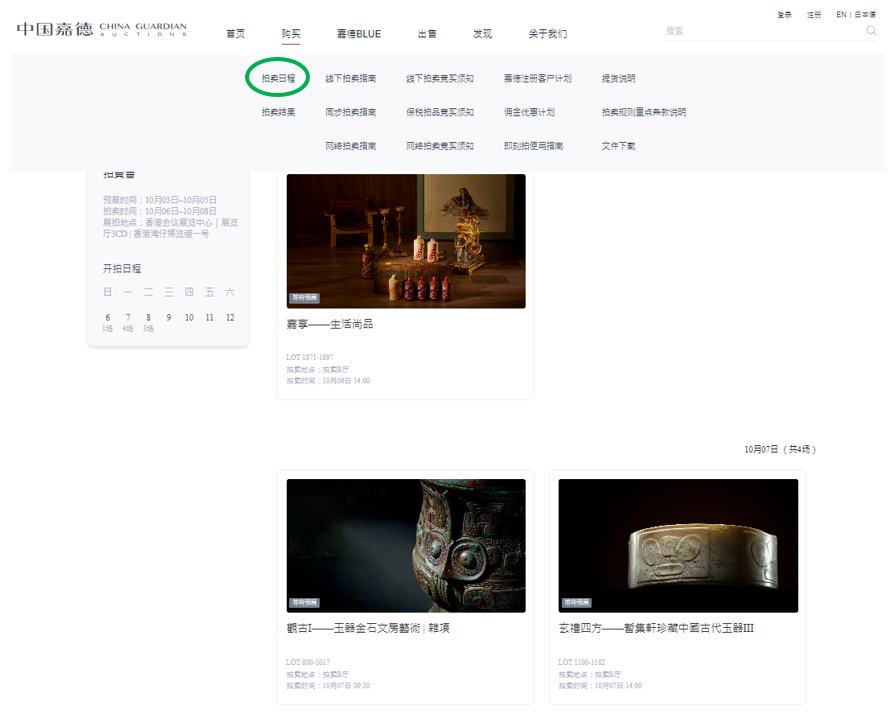The image size is (893, 716).
Task: Open 拍卖规则重点条款说明 submenu link
Action: pos(644,112)
